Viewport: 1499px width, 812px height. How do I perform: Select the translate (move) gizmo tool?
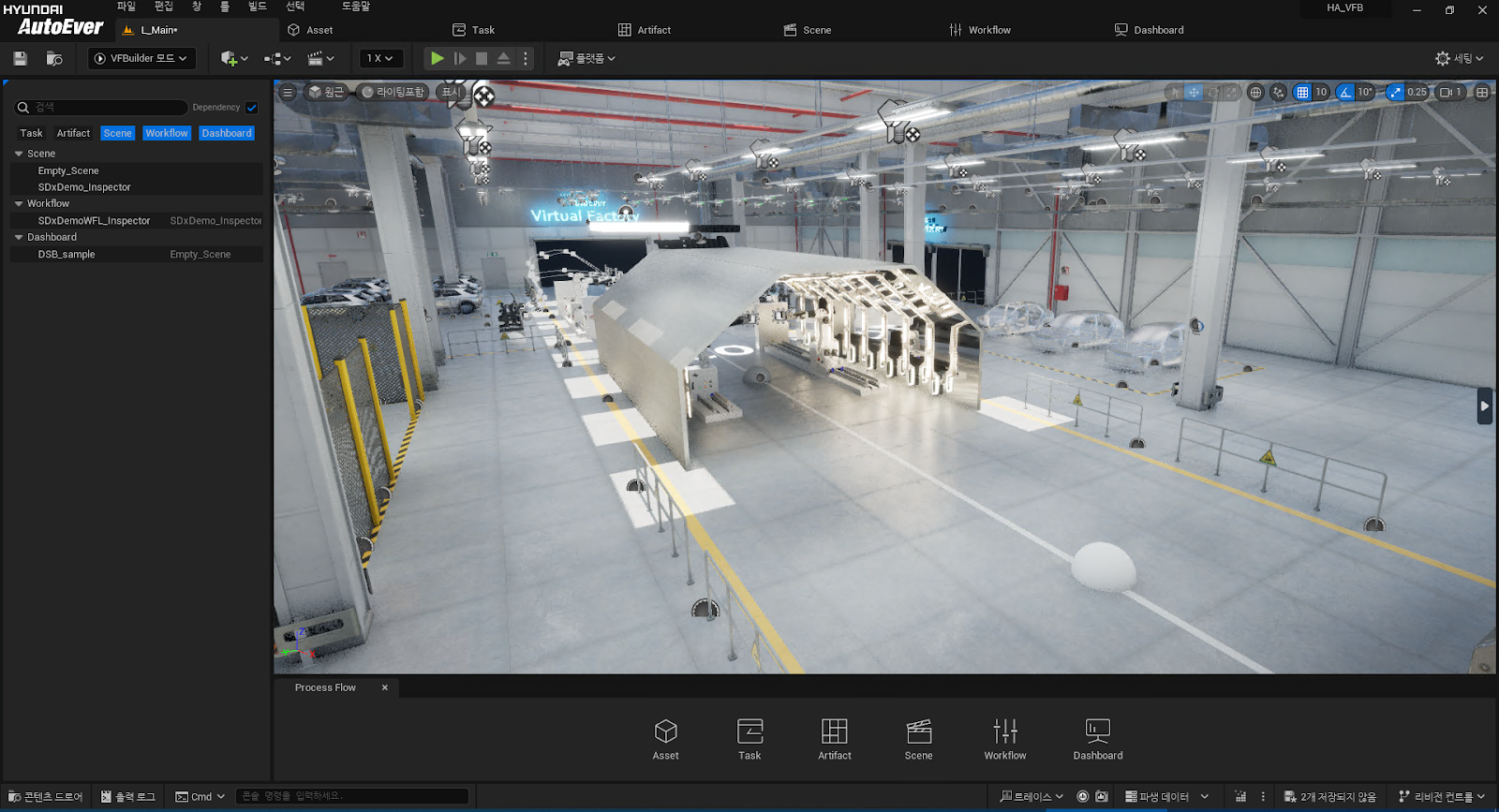[1194, 92]
